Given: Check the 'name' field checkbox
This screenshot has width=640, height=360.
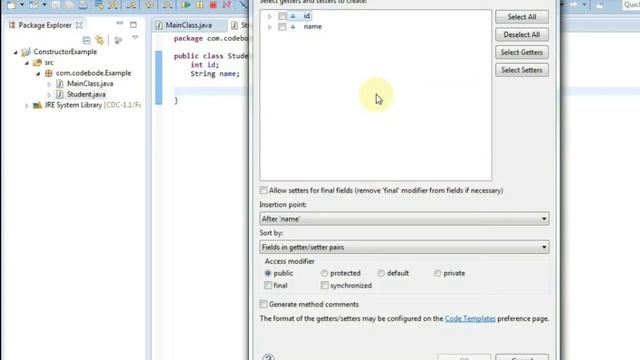Looking at the screenshot, I should tap(282, 27).
